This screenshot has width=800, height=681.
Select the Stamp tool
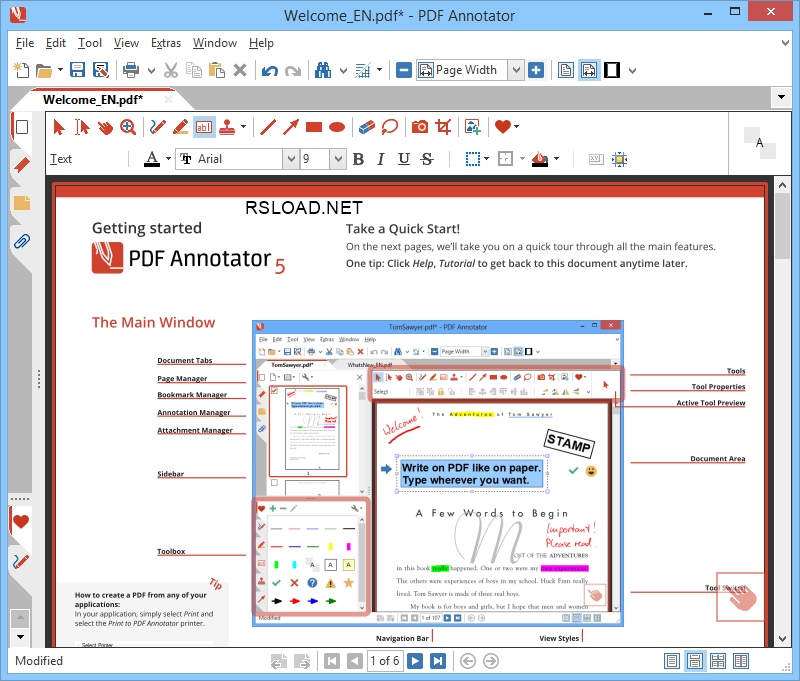click(x=227, y=127)
